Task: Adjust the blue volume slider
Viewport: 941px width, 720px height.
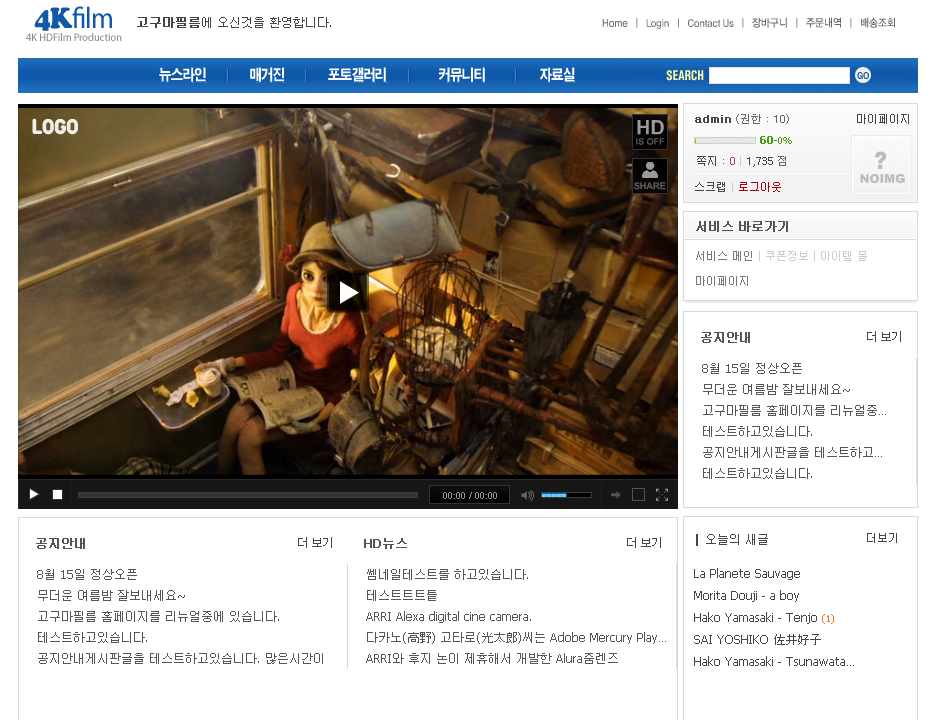Action: click(x=566, y=495)
